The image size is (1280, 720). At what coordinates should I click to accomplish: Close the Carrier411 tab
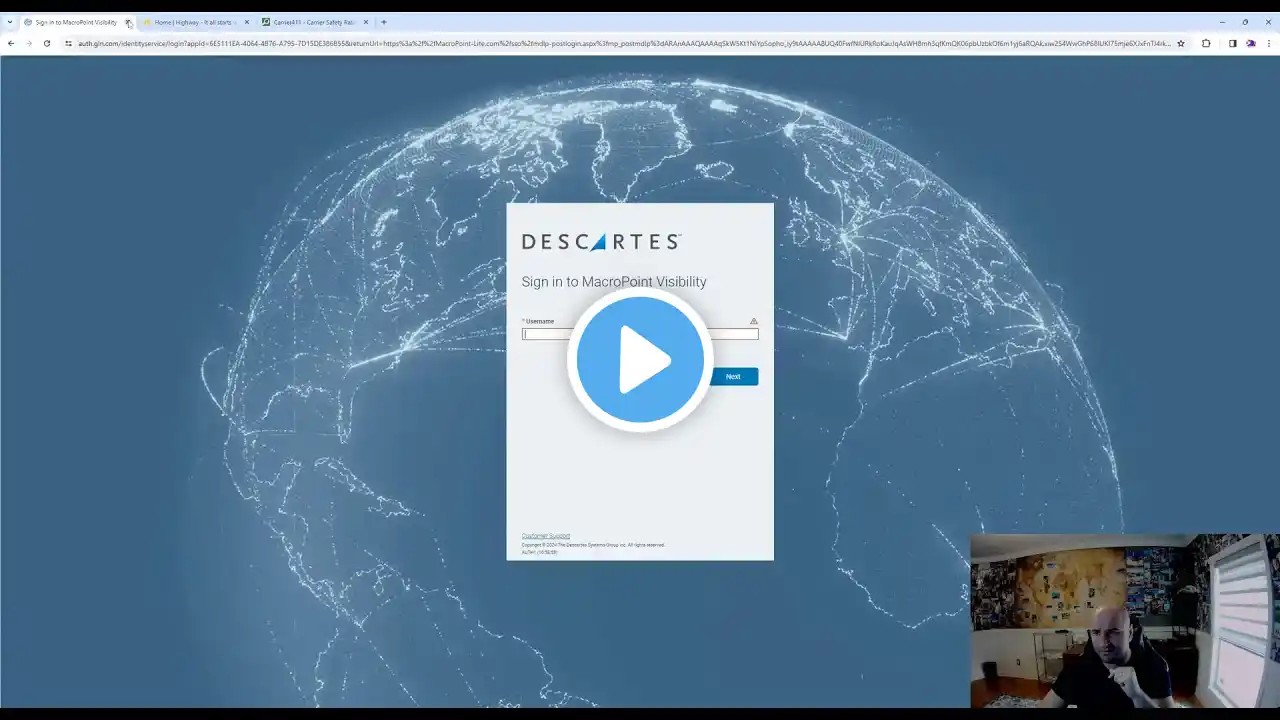pos(366,22)
